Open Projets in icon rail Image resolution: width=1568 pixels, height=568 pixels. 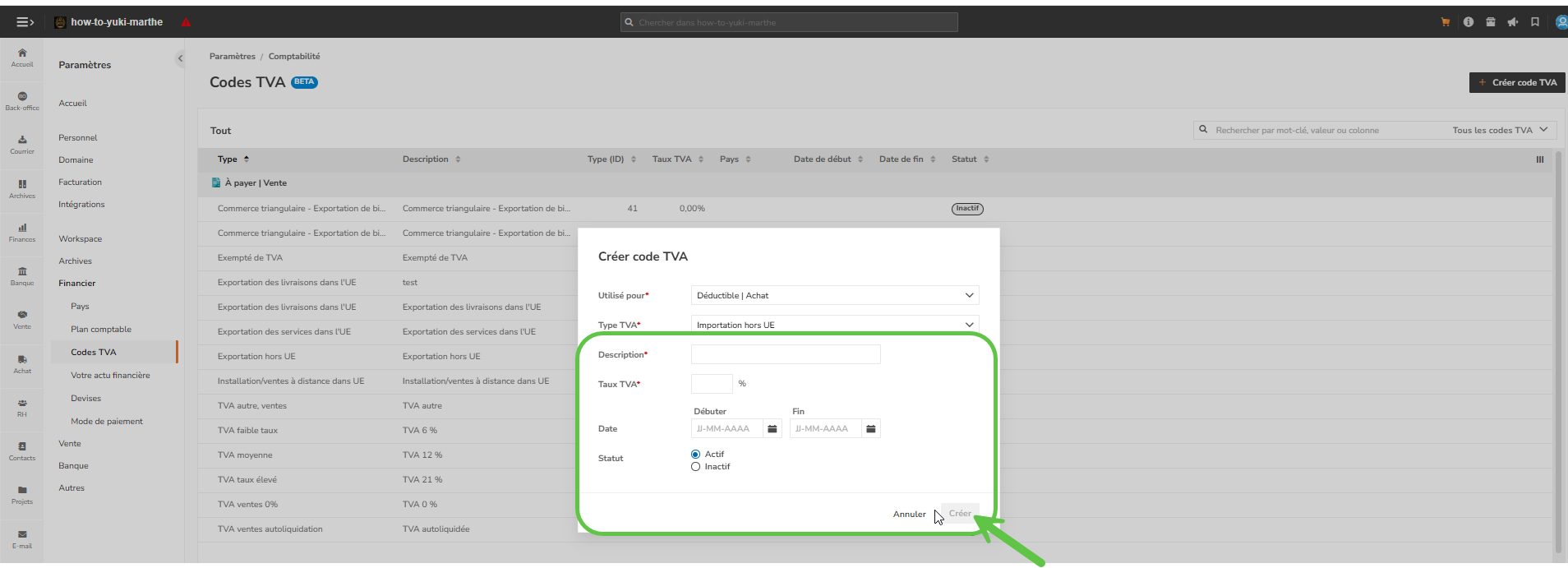tap(22, 495)
